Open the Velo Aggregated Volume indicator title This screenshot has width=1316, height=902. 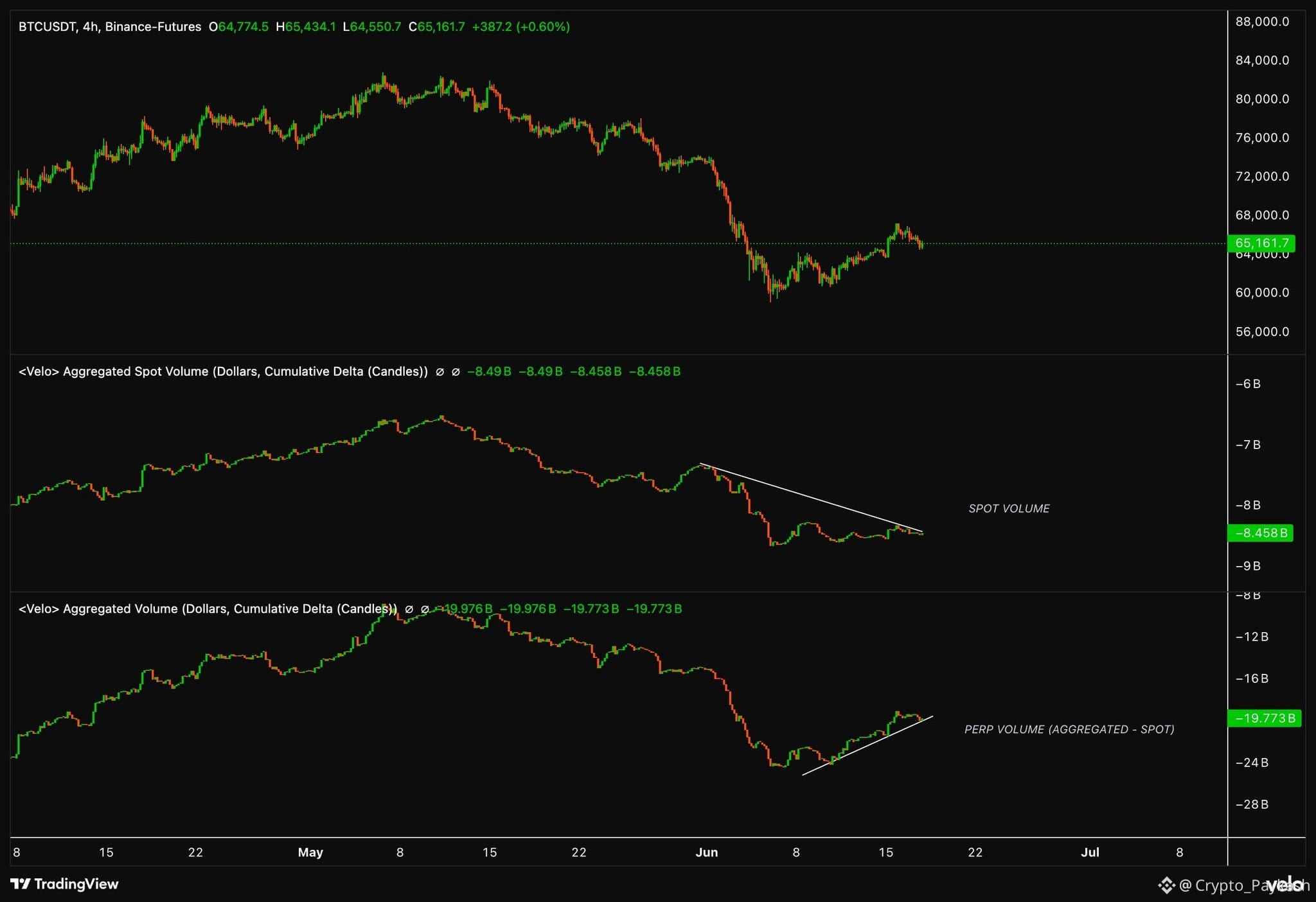pos(208,608)
